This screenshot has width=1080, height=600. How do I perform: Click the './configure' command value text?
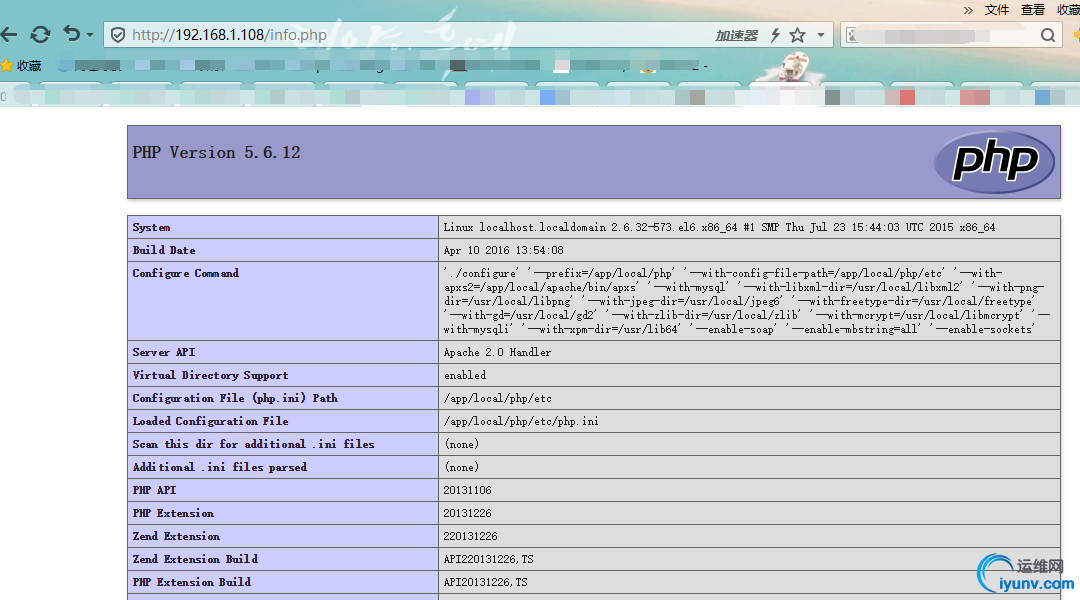747,301
